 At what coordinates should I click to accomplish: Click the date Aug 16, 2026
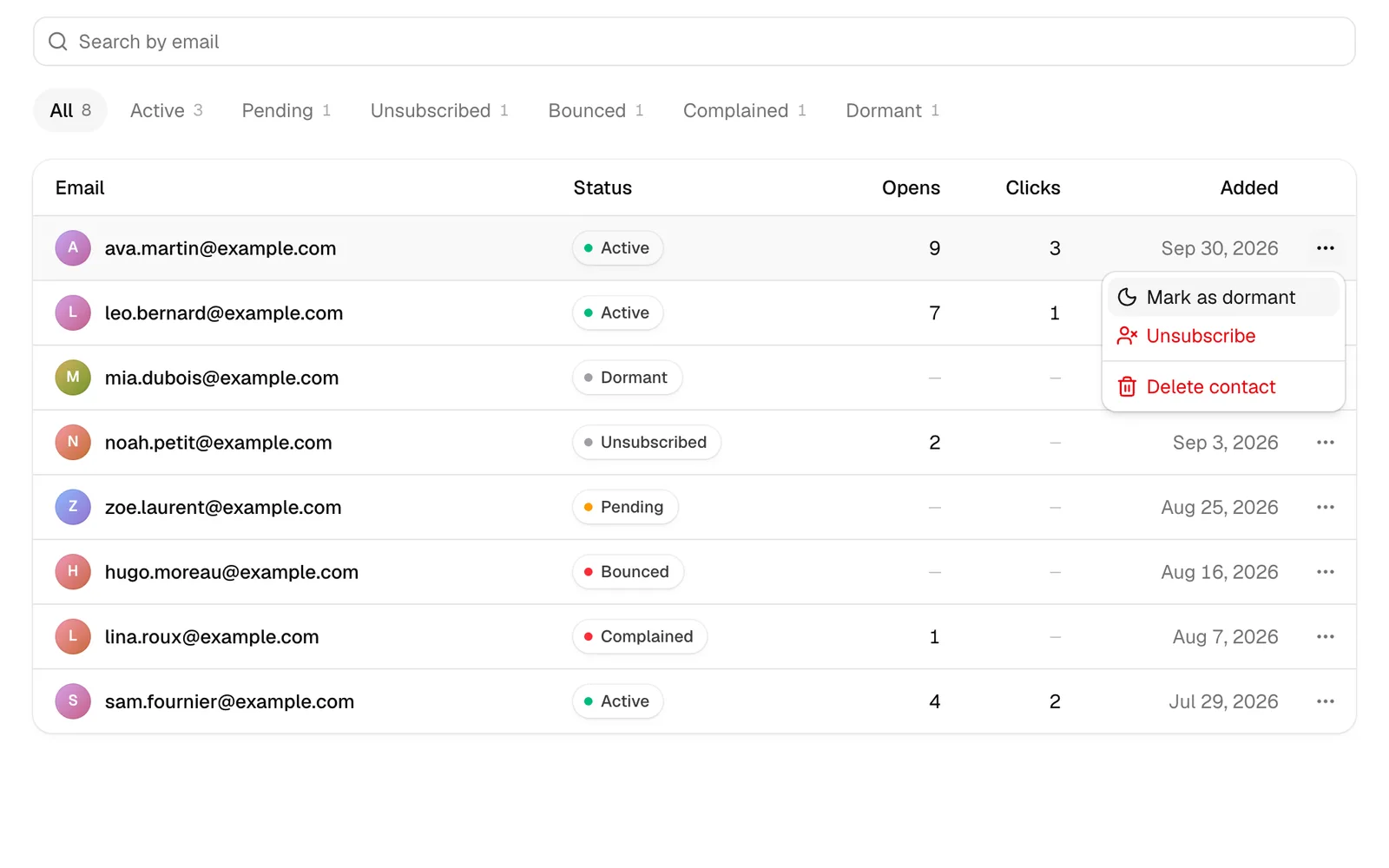click(1220, 572)
